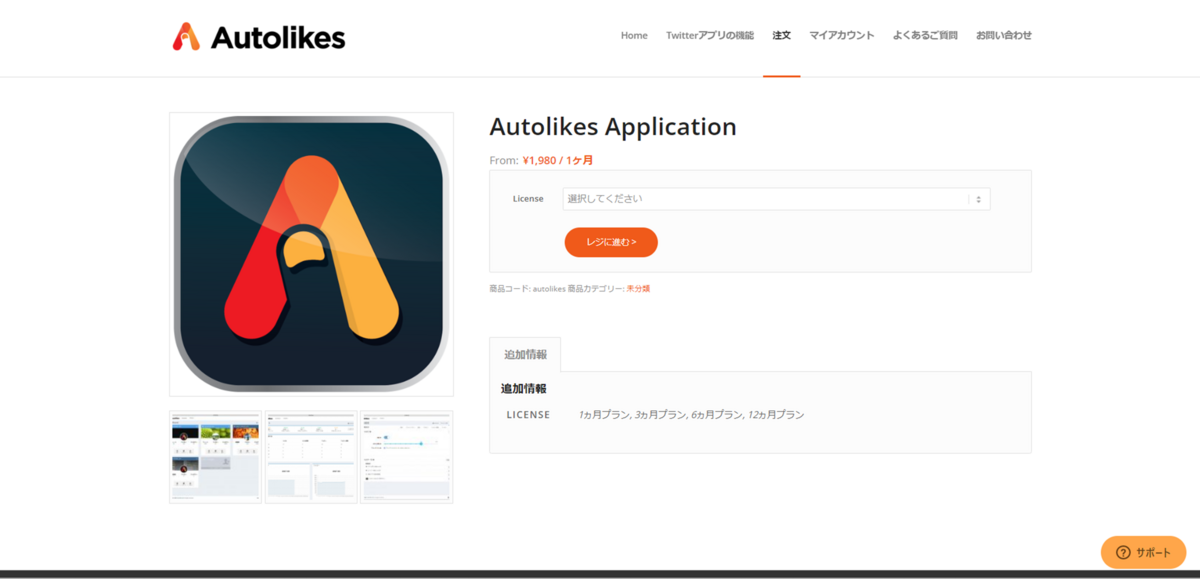Open third screenshot thumbnail with settings slider
The width and height of the screenshot is (1200, 579).
coord(406,457)
